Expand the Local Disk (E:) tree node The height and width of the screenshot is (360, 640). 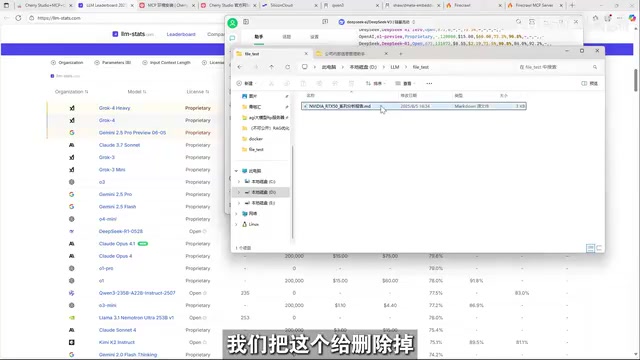[x=239, y=203]
